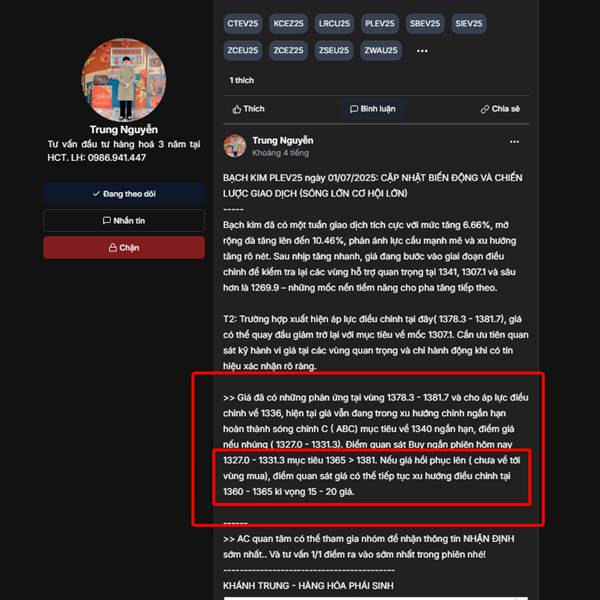Screen dimensions: 600x600
Task: Toggle the Đang theo dõi follow button
Action: pos(124,194)
